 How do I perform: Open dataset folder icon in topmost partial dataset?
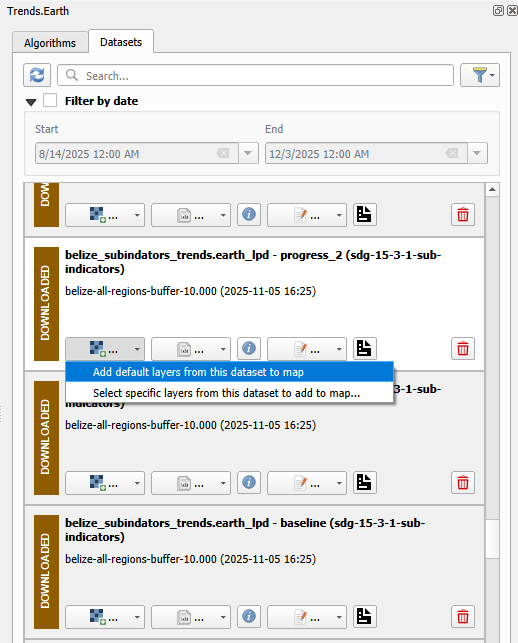365,214
